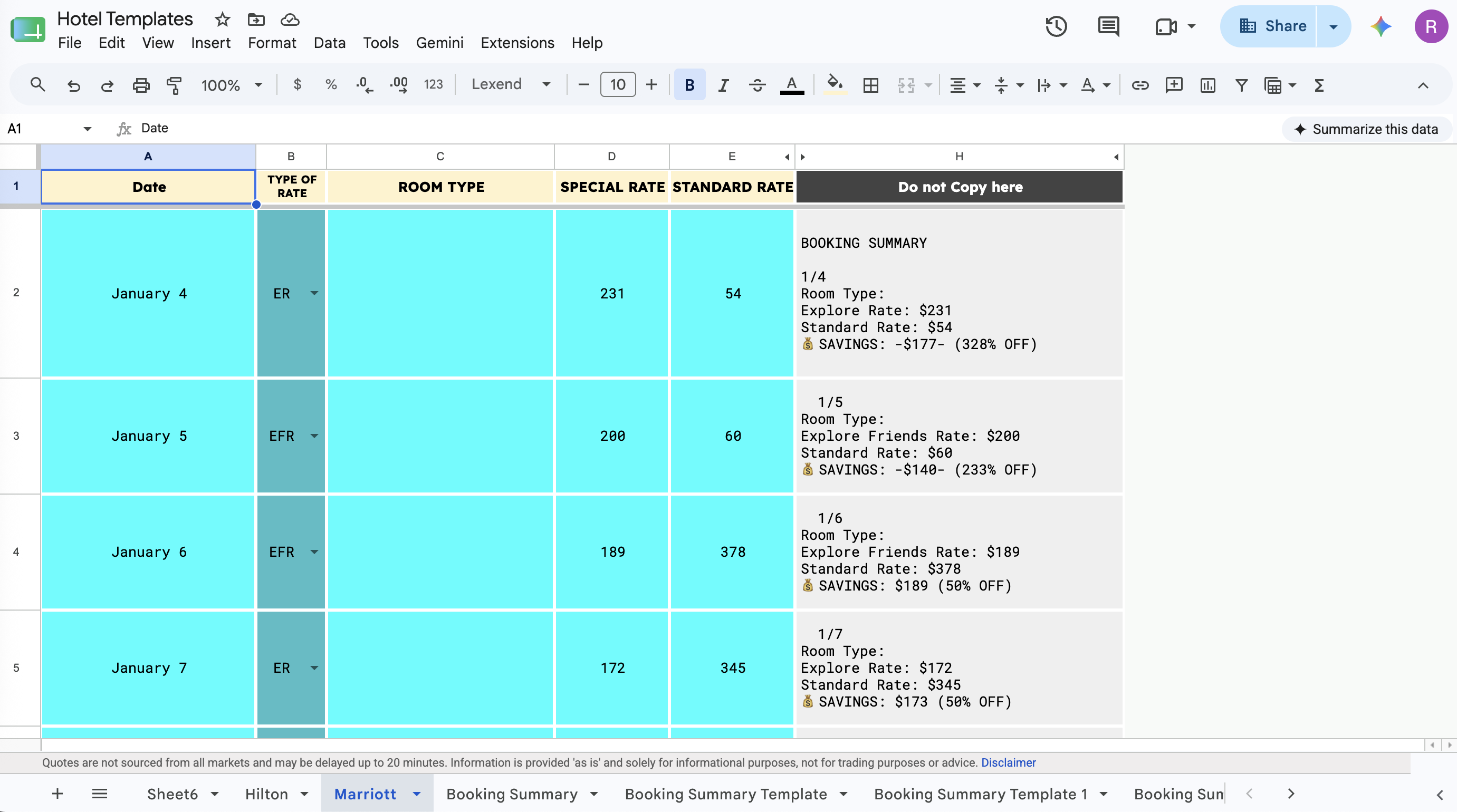Create a filter funnel icon

[1241, 85]
